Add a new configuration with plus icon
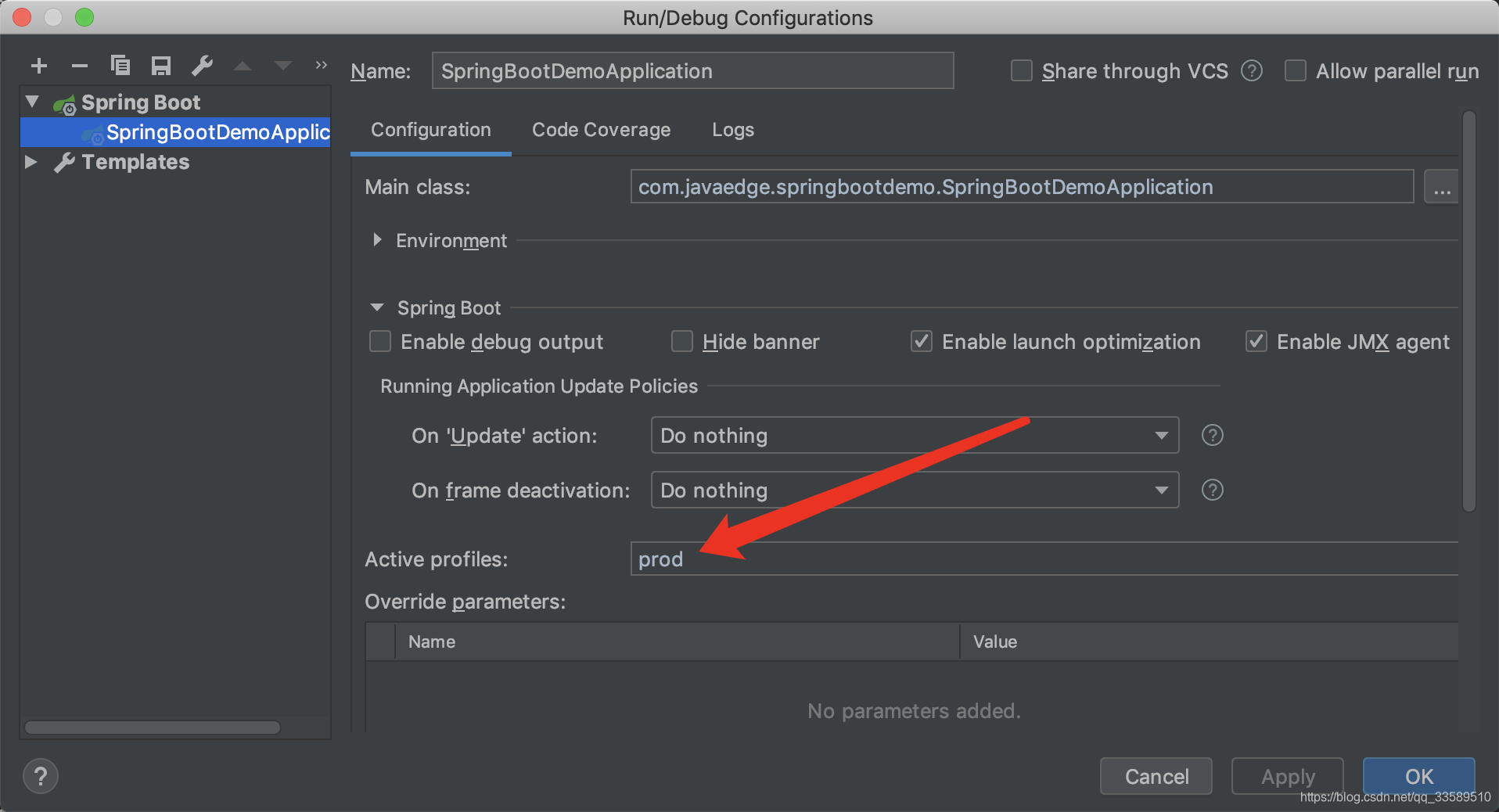Screen dimensions: 1499x812 (39, 66)
